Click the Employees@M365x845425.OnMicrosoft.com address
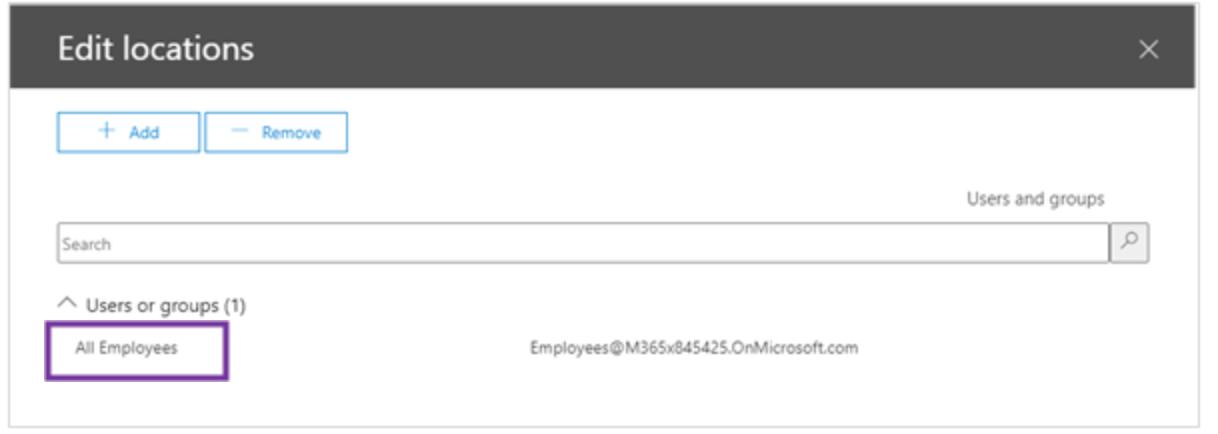The image size is (1218, 434). tap(693, 348)
